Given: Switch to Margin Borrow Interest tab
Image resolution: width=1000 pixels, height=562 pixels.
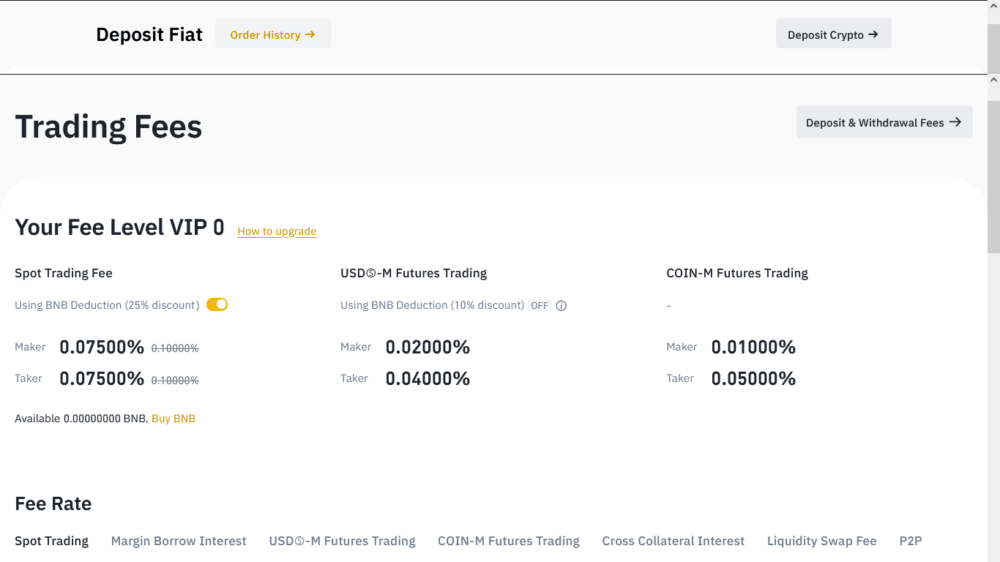Looking at the screenshot, I should point(178,541).
